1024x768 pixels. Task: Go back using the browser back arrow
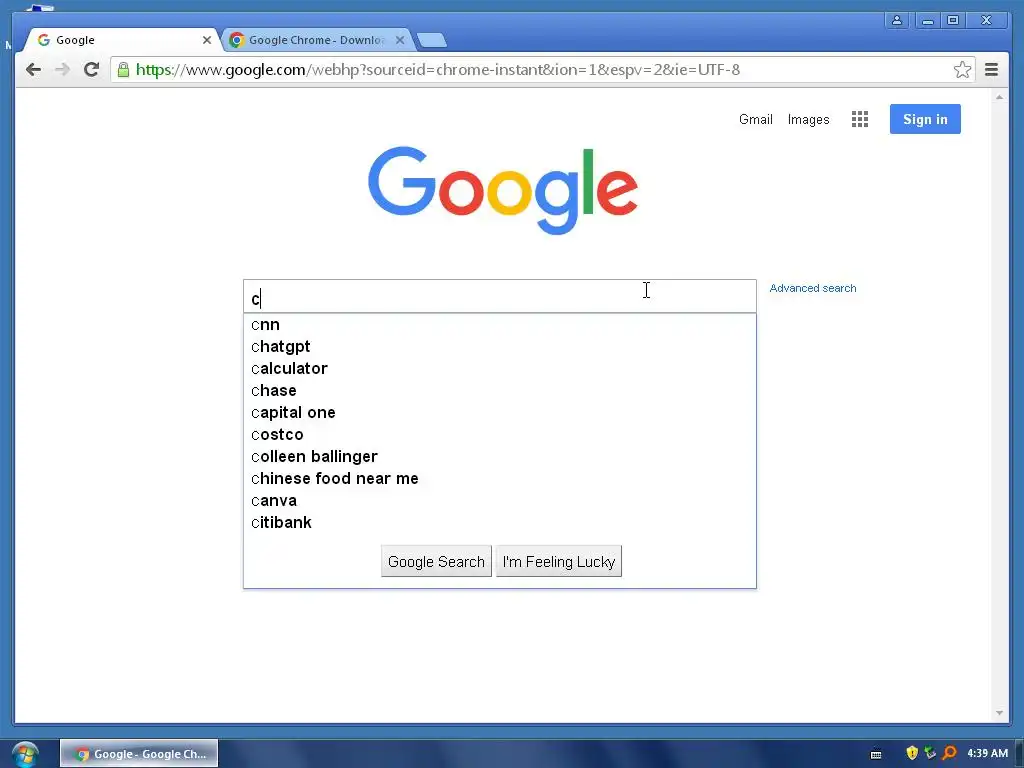(33, 69)
